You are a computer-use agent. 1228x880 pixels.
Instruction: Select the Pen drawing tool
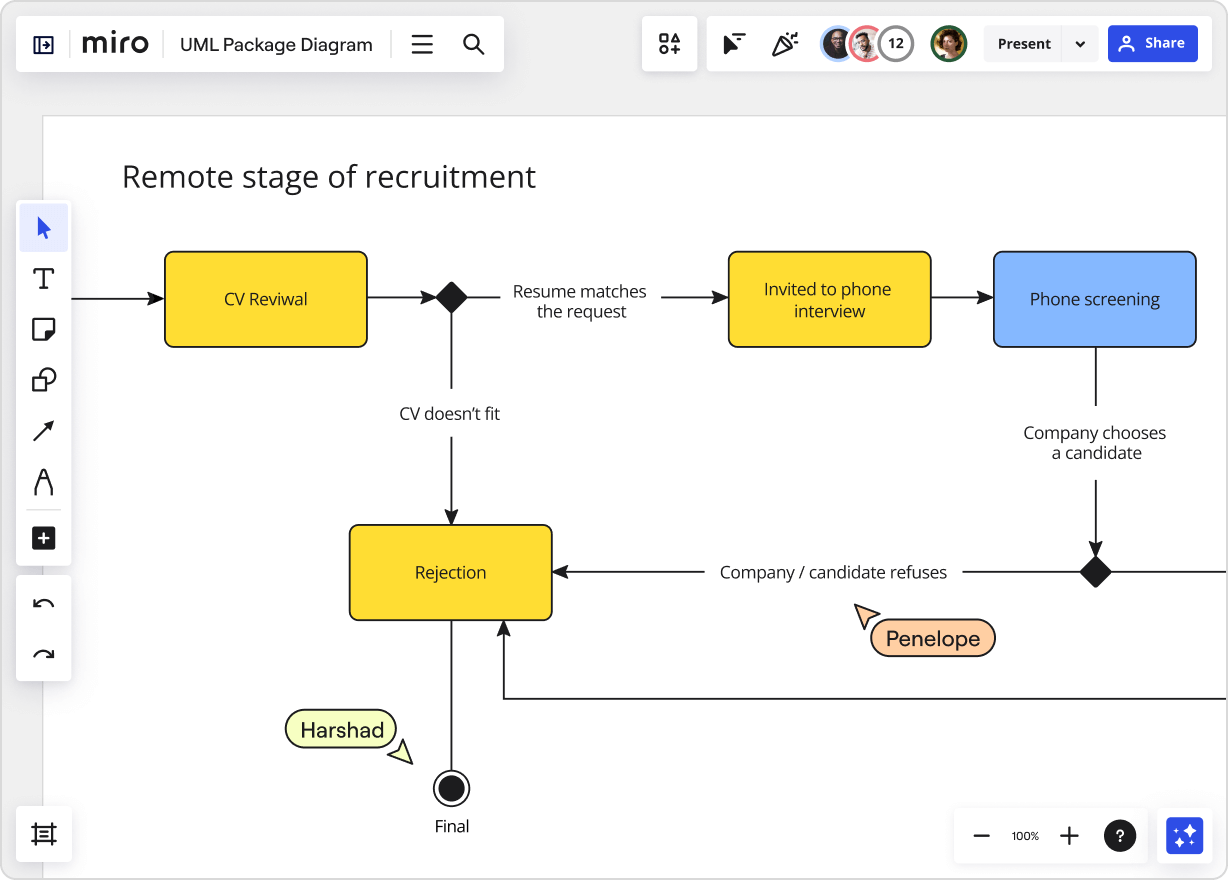click(44, 482)
